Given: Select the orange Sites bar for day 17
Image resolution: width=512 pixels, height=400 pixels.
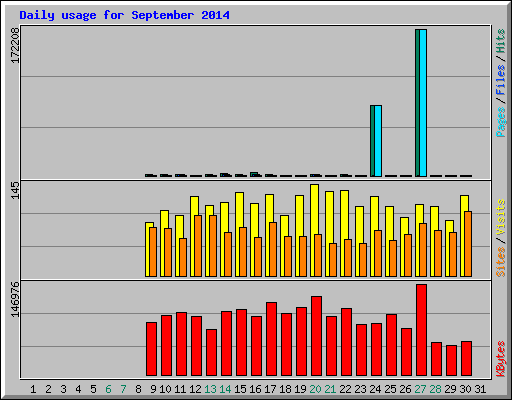Looking at the screenshot, I should [273, 249].
